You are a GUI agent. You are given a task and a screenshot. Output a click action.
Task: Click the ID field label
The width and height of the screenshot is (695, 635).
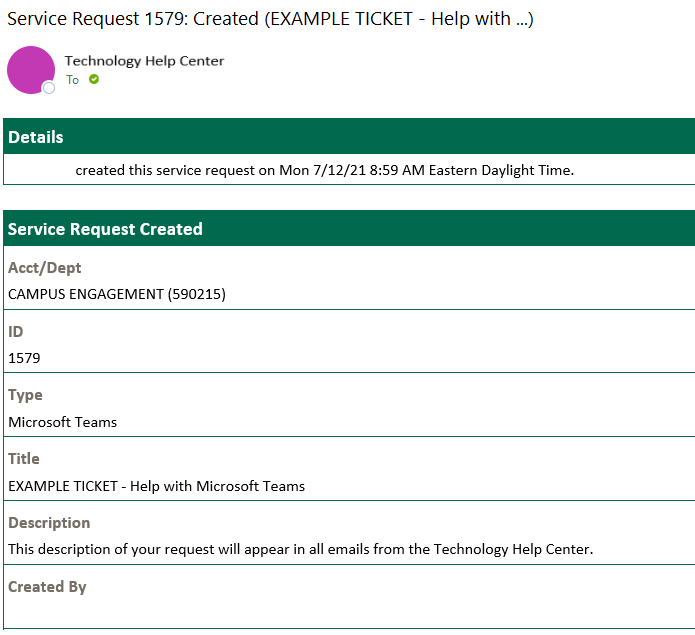click(x=16, y=332)
